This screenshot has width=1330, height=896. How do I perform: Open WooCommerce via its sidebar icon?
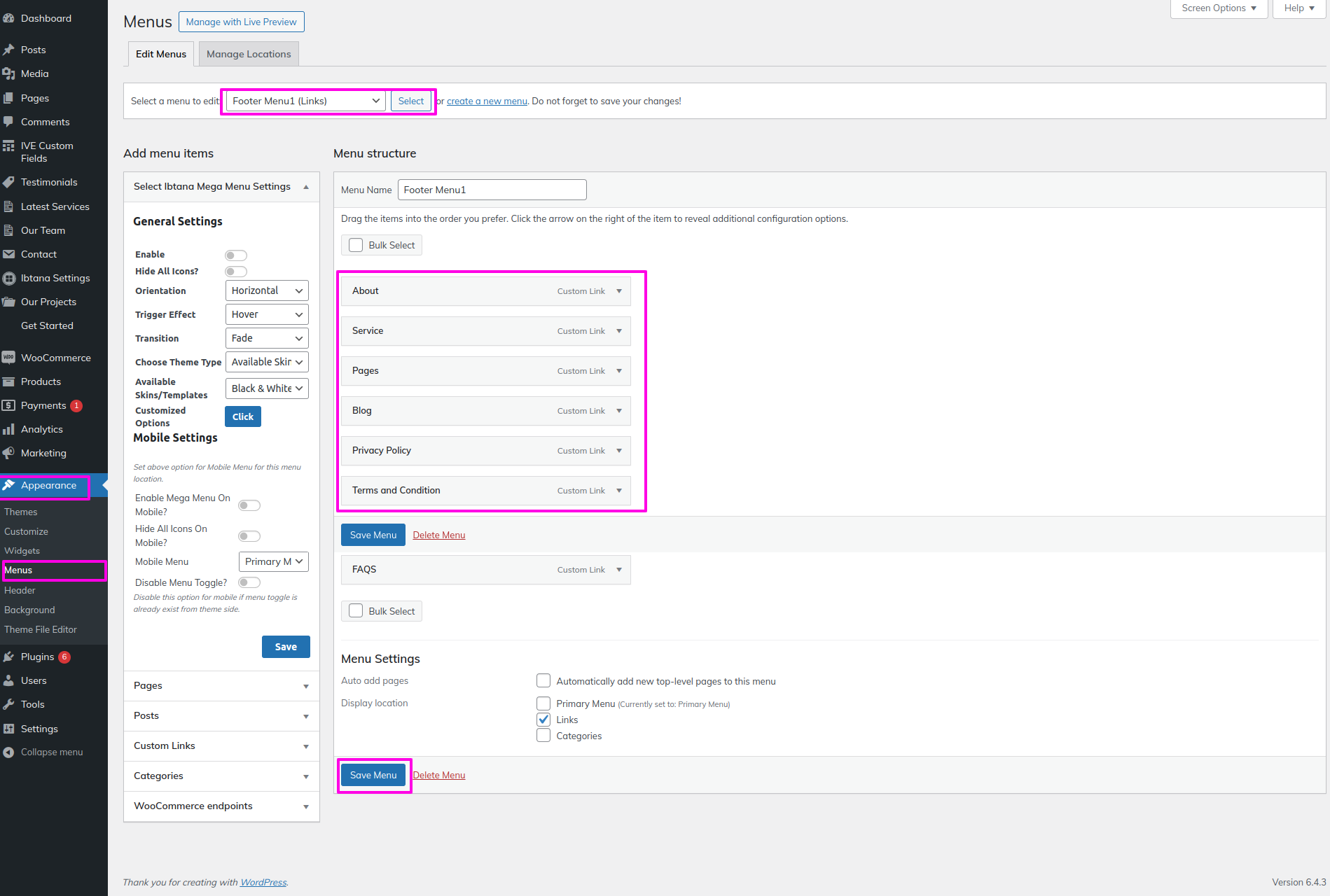(x=8, y=358)
